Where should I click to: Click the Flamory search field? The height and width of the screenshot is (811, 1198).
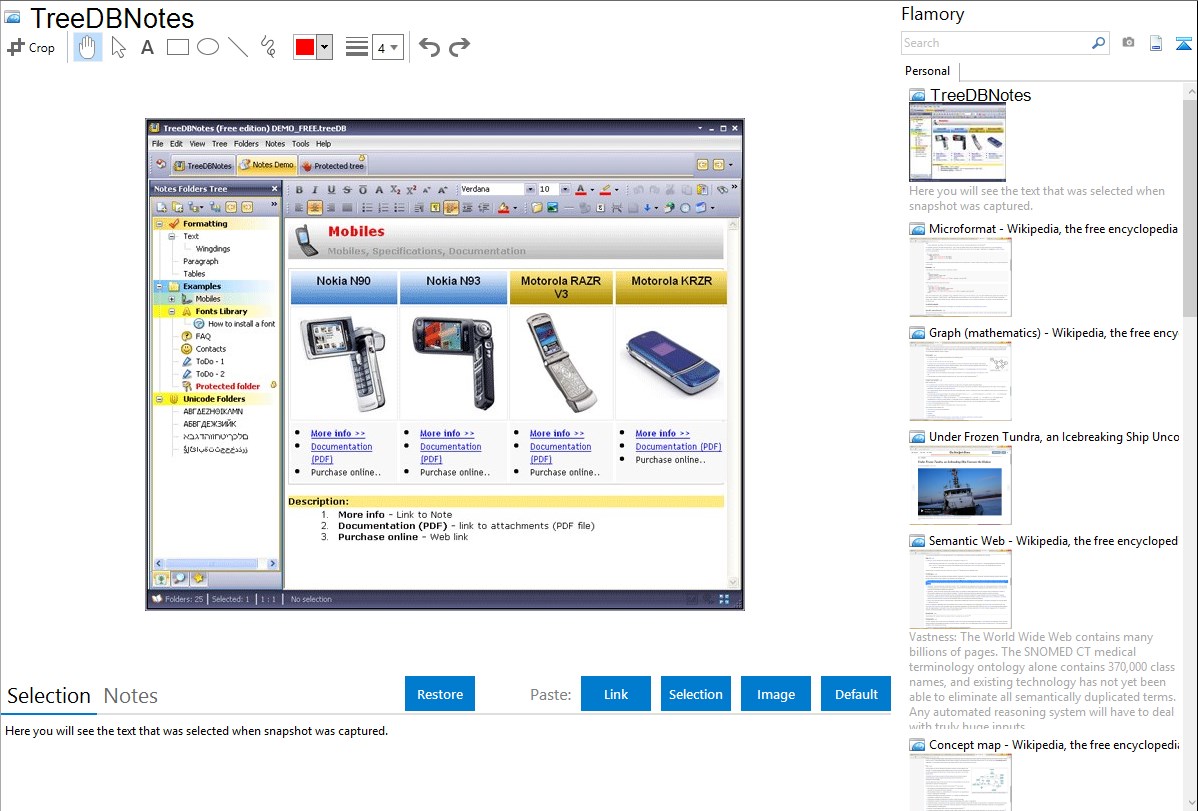coord(995,43)
